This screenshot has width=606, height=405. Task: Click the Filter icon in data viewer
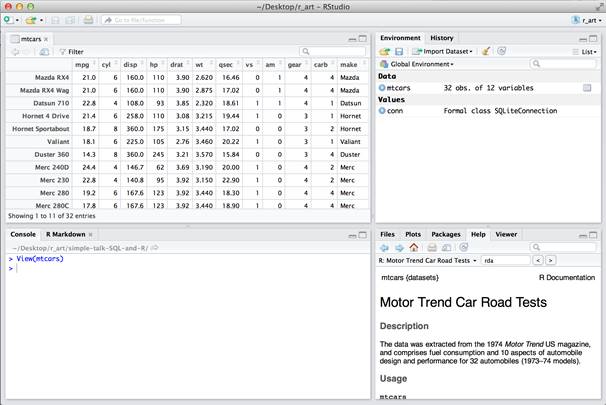coord(62,51)
